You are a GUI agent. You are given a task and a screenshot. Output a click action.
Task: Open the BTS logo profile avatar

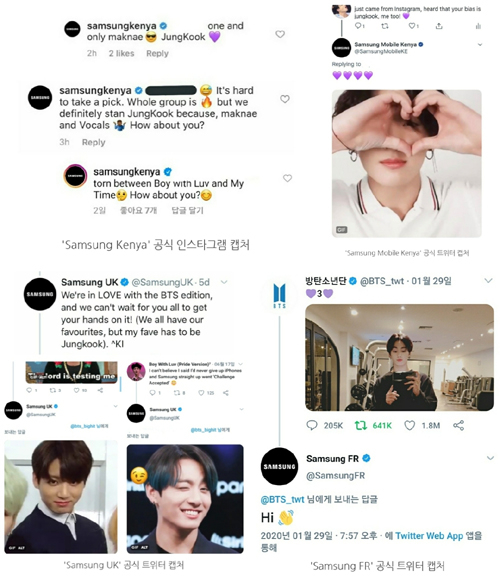pyautogui.click(x=280, y=295)
